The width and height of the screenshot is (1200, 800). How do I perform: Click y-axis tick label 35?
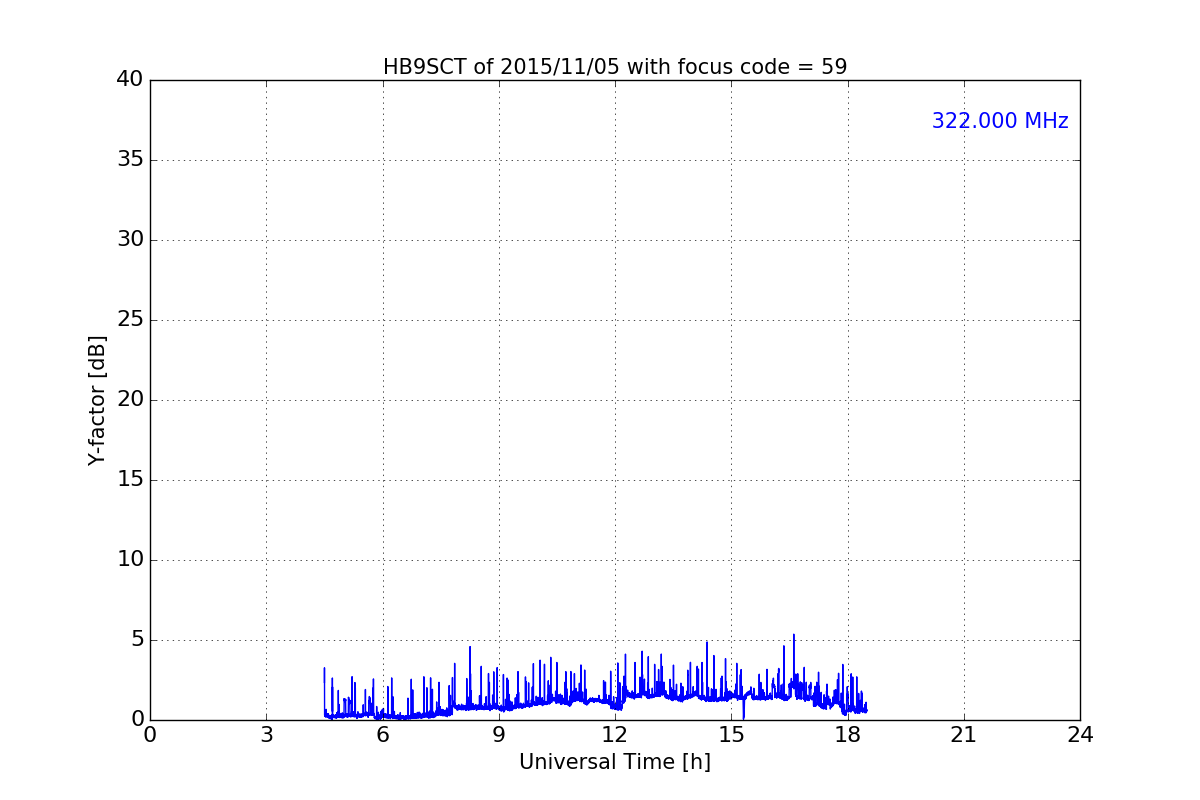[130, 160]
